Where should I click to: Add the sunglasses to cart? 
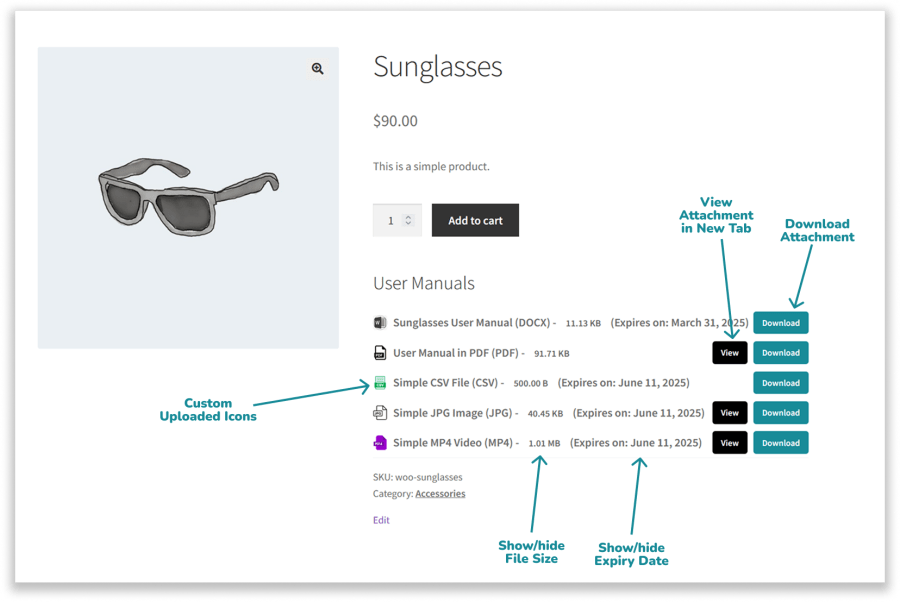(475, 221)
